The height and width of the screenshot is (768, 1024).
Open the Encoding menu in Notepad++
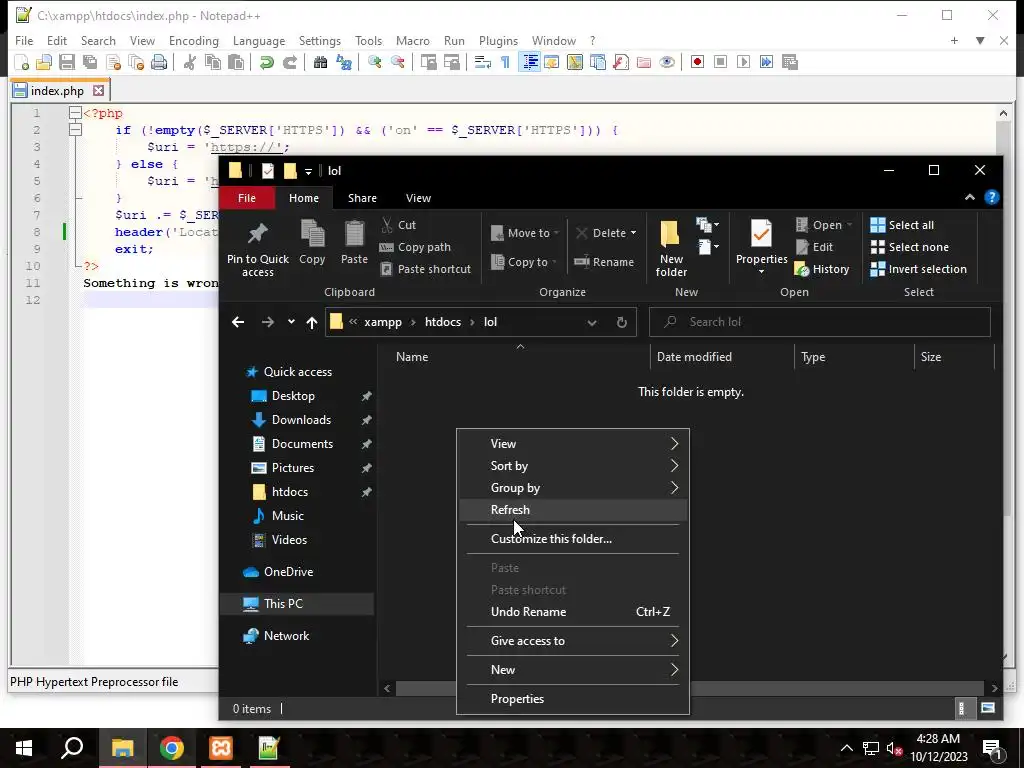click(194, 40)
